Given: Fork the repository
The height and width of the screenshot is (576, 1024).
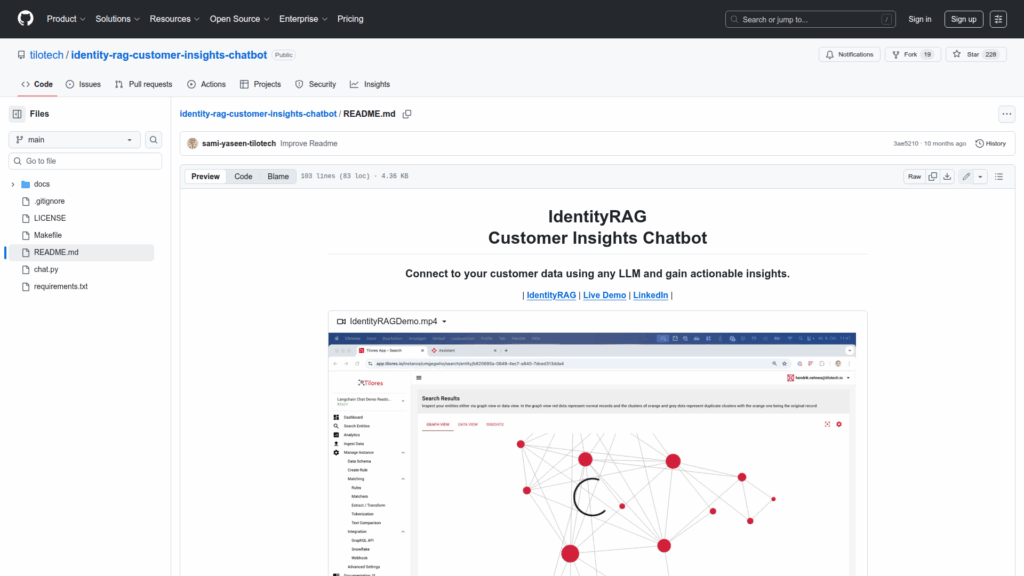Looking at the screenshot, I should [912, 54].
